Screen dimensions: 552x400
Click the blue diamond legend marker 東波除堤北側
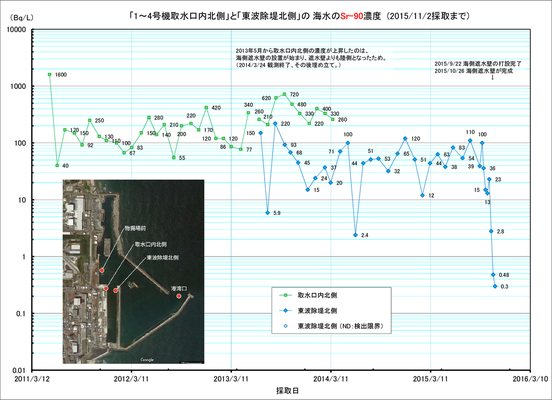[x=286, y=311]
